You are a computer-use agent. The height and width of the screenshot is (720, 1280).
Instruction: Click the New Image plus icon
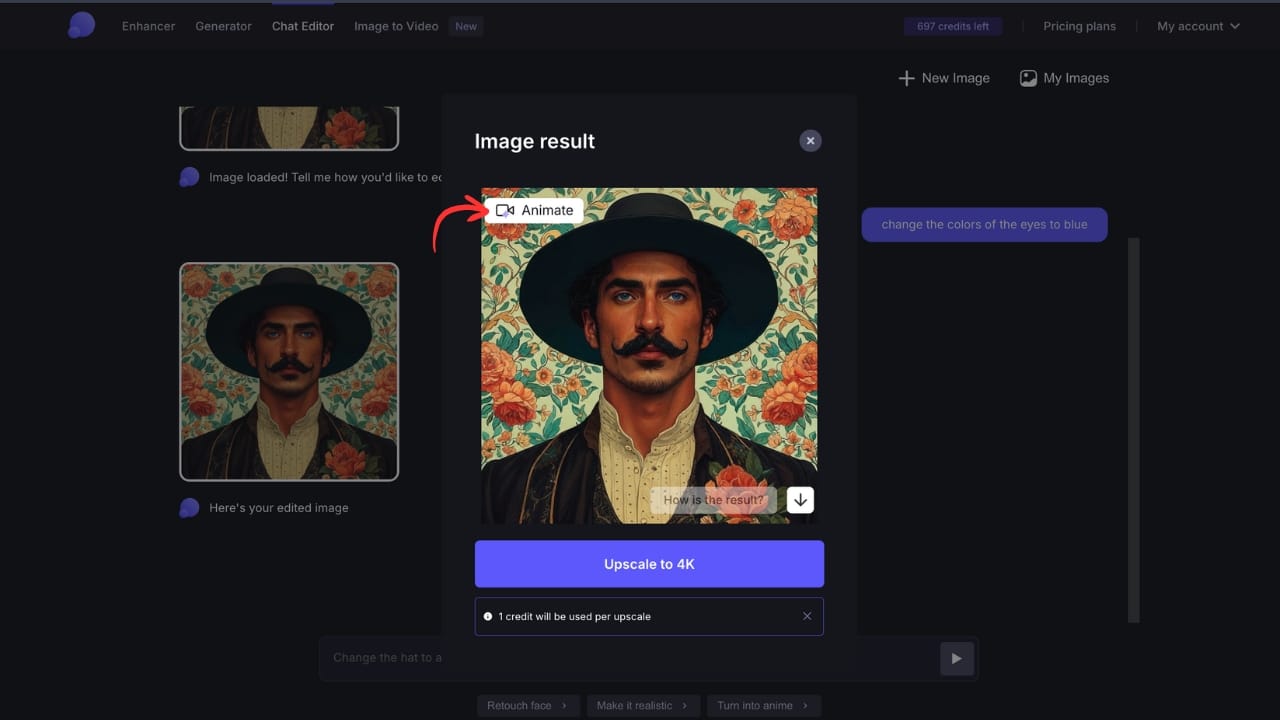pos(906,77)
